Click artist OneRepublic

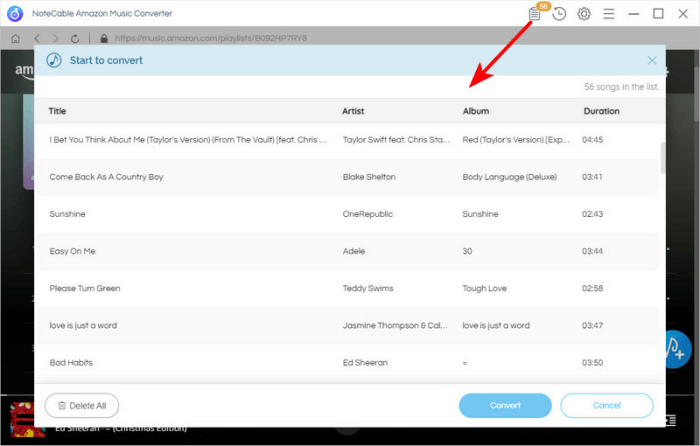pos(367,214)
